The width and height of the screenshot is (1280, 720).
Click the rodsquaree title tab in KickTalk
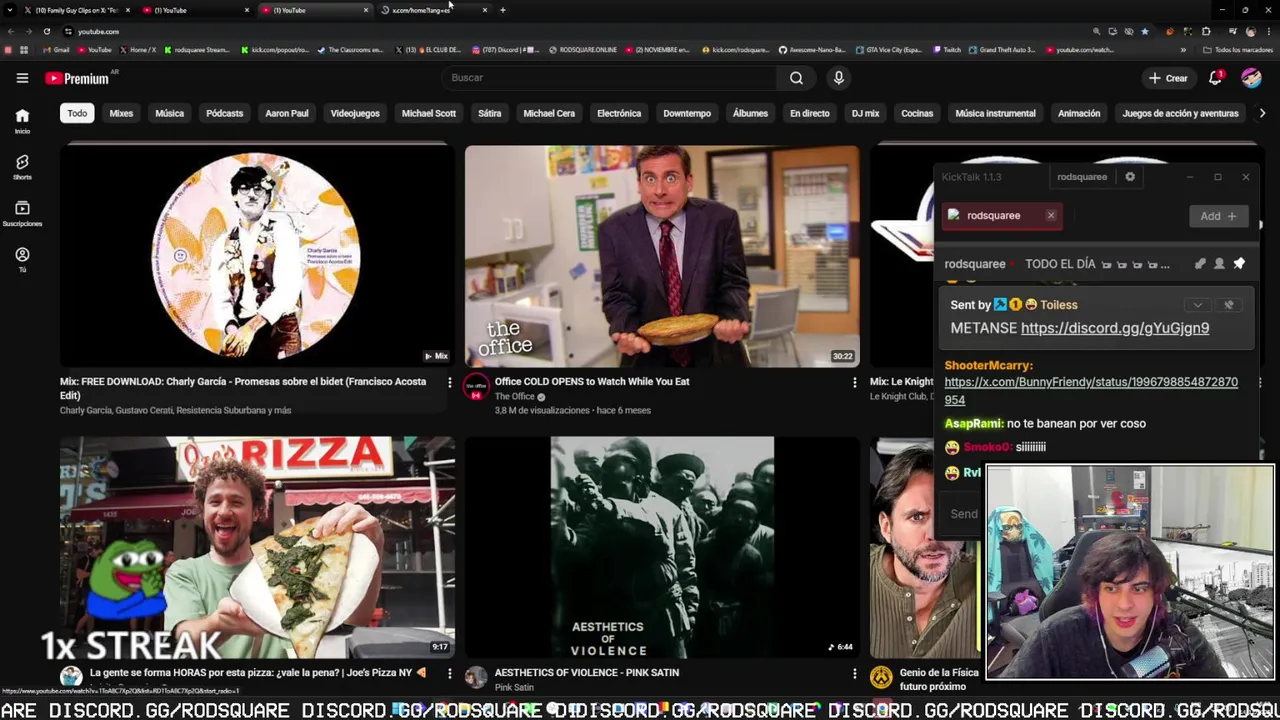click(x=1082, y=177)
